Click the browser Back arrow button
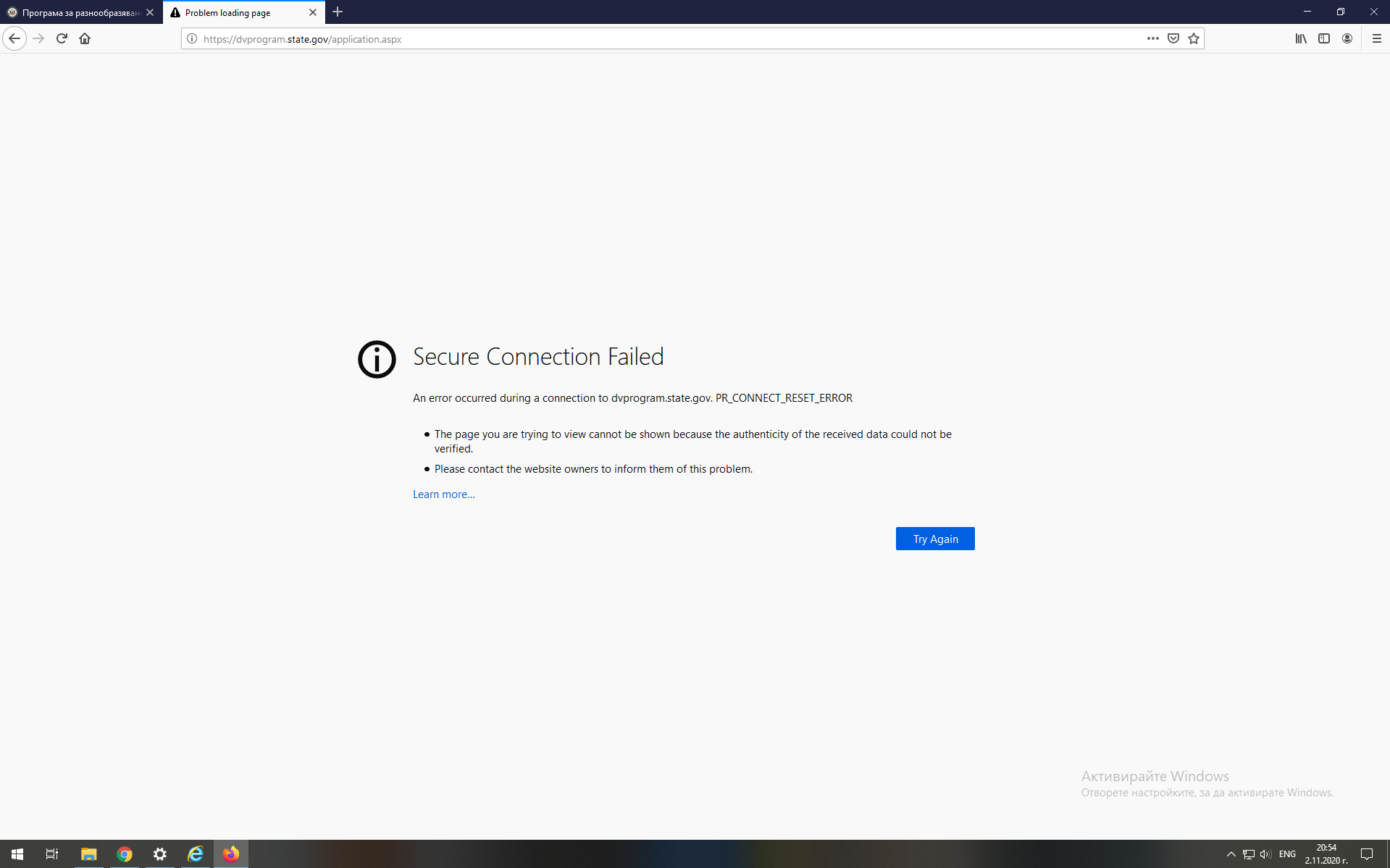 (14, 39)
